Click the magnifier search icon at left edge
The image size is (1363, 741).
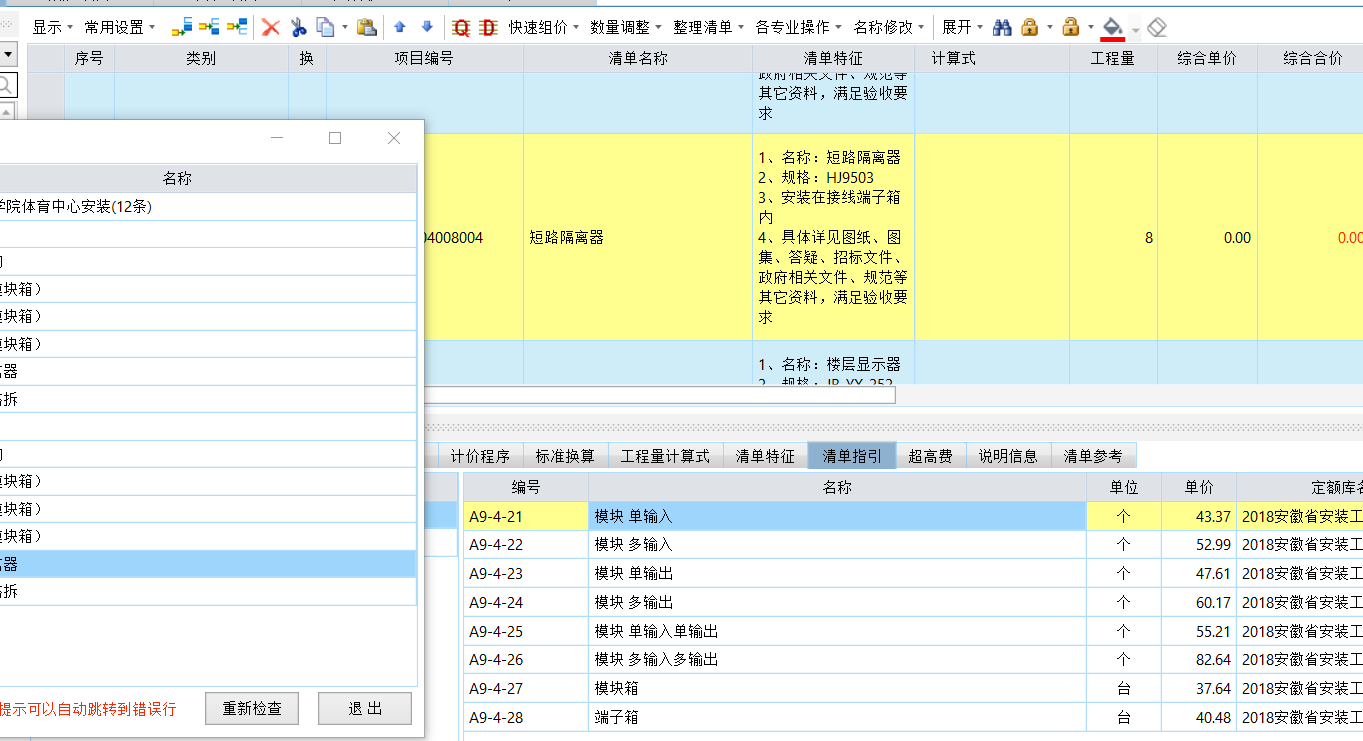tap(6, 84)
